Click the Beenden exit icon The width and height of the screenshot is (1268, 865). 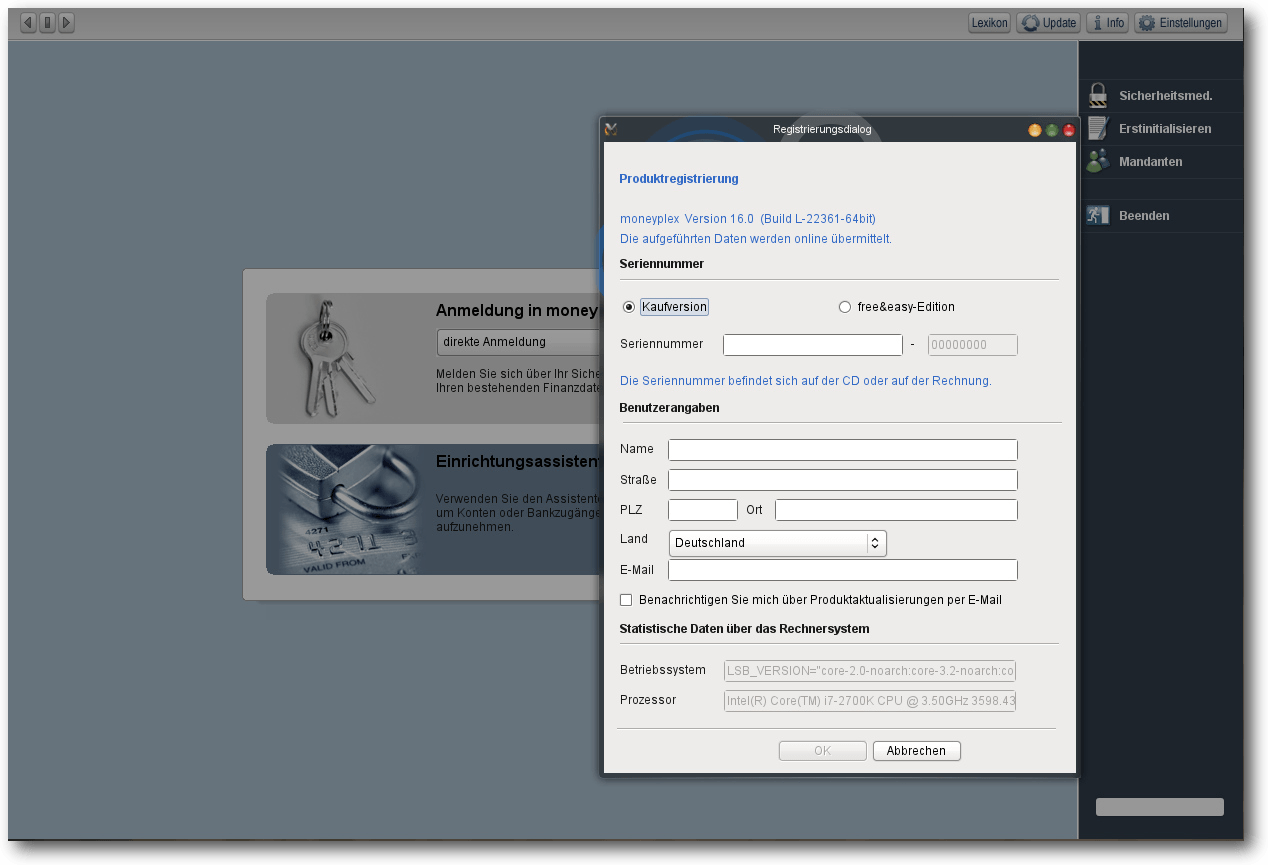(1098, 215)
